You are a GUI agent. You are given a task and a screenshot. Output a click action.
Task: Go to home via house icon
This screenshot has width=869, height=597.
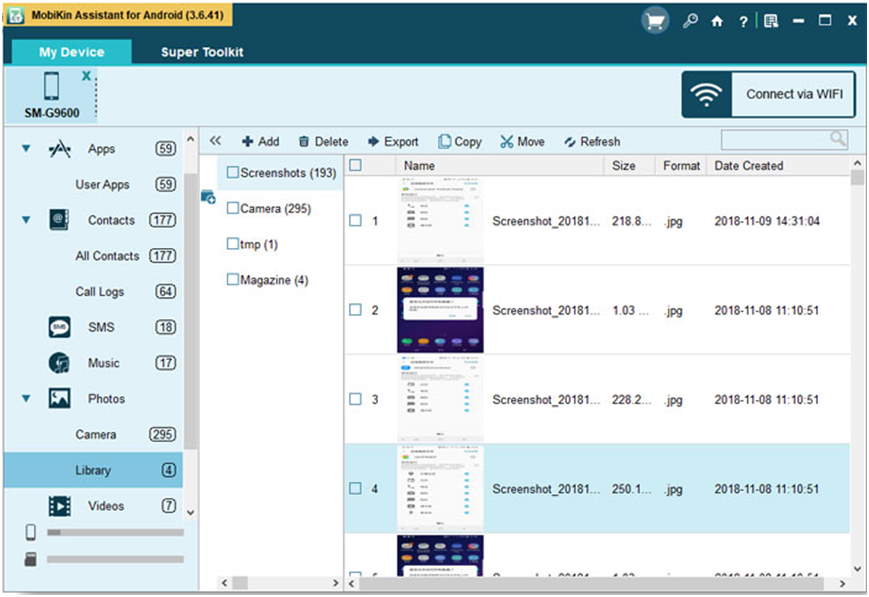(x=717, y=21)
